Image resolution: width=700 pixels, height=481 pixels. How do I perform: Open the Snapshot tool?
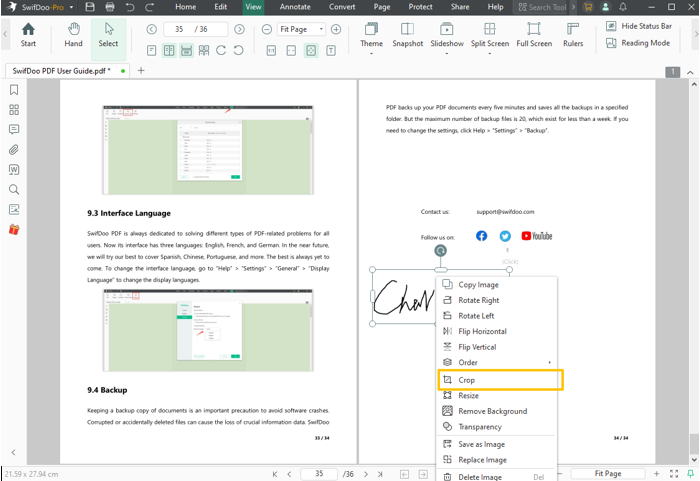point(408,35)
